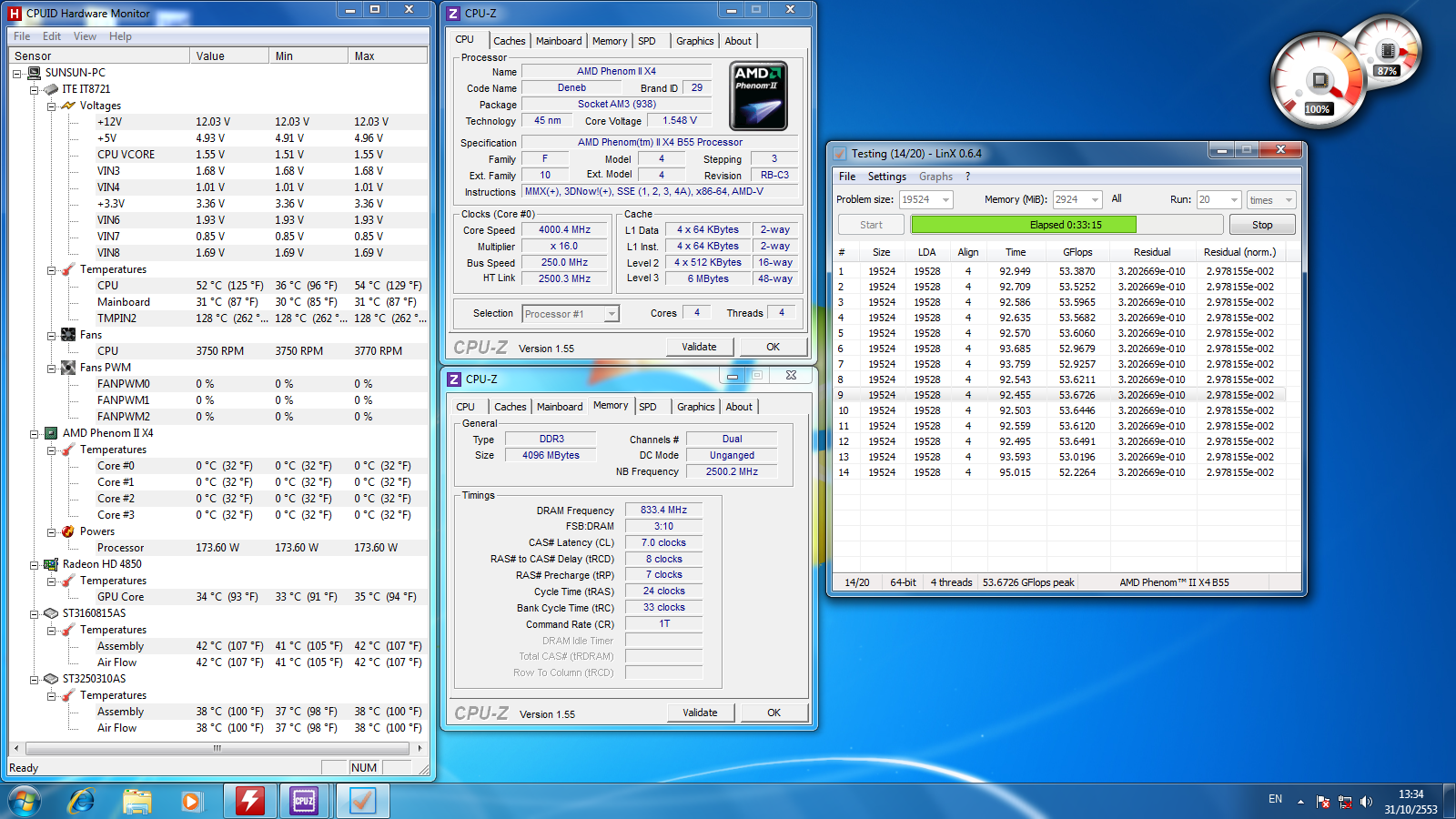Image resolution: width=1456 pixels, height=819 pixels.
Task: Click the green Elapsed progress bar
Action: tap(1023, 225)
